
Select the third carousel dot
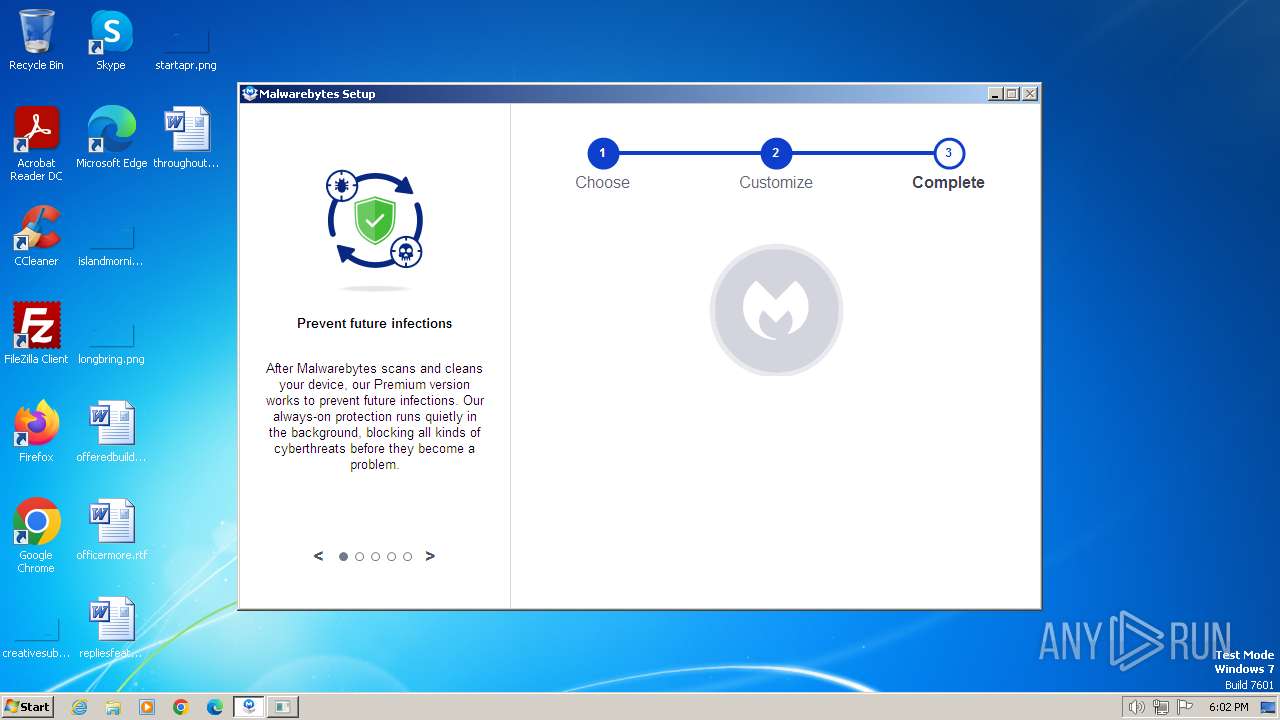[375, 557]
